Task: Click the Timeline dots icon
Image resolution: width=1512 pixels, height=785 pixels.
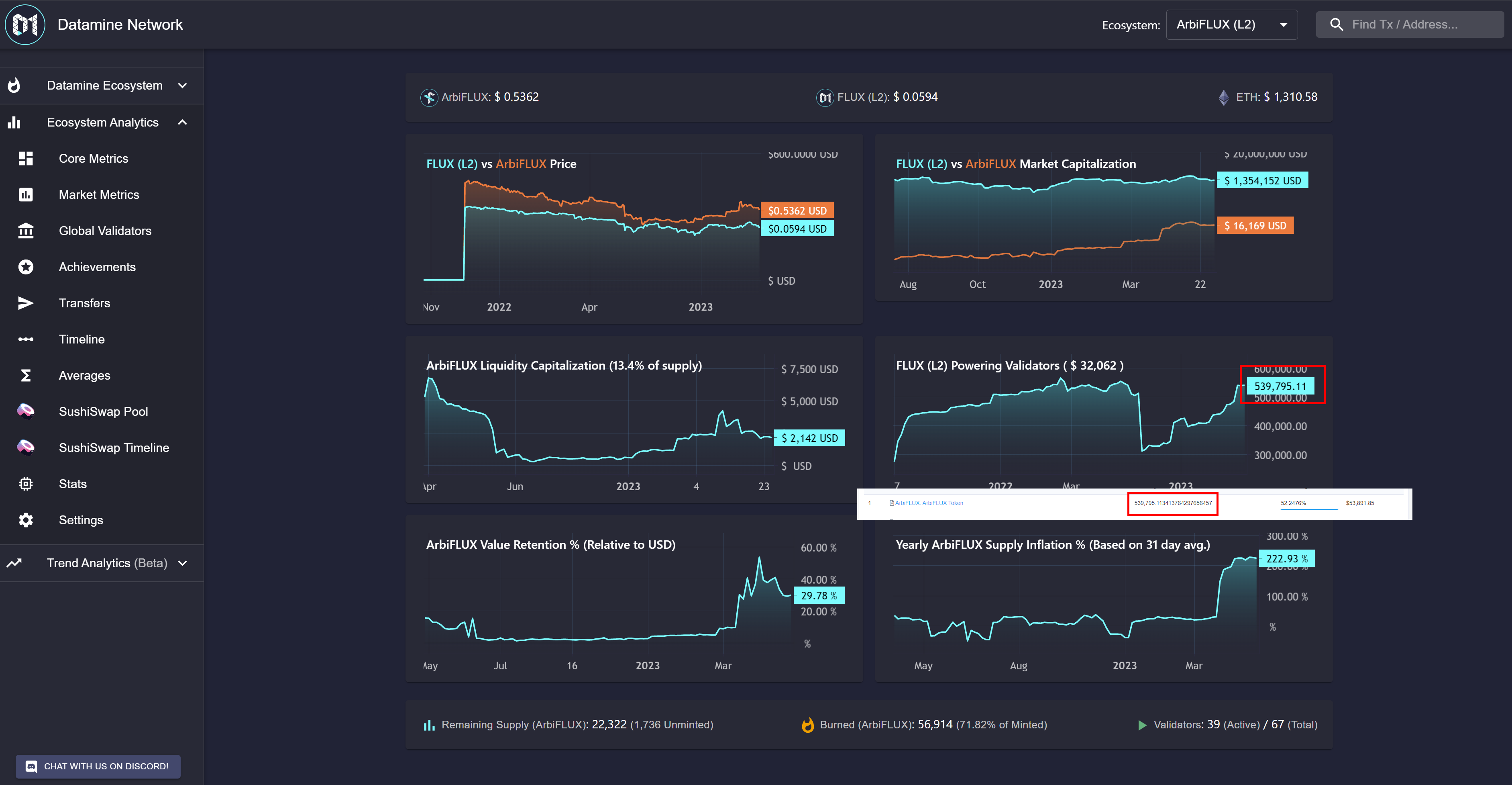Action: click(26, 339)
